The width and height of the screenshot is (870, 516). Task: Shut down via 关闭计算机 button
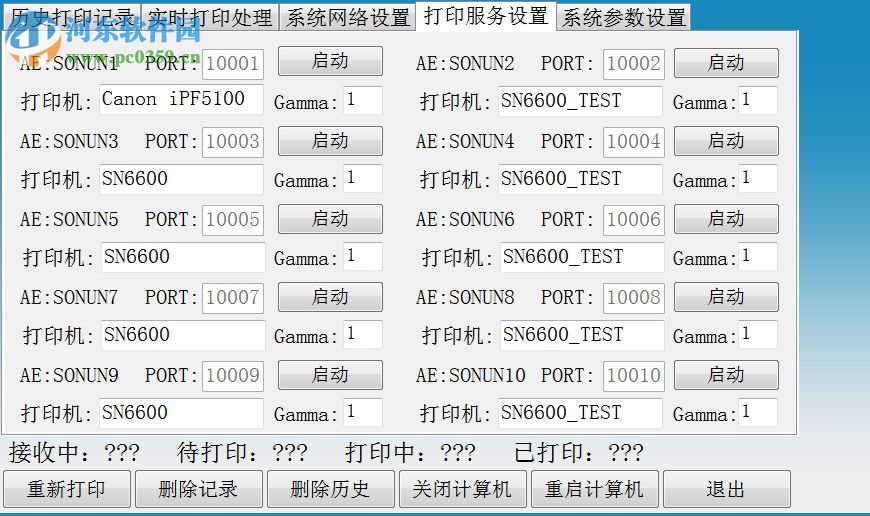click(x=463, y=489)
